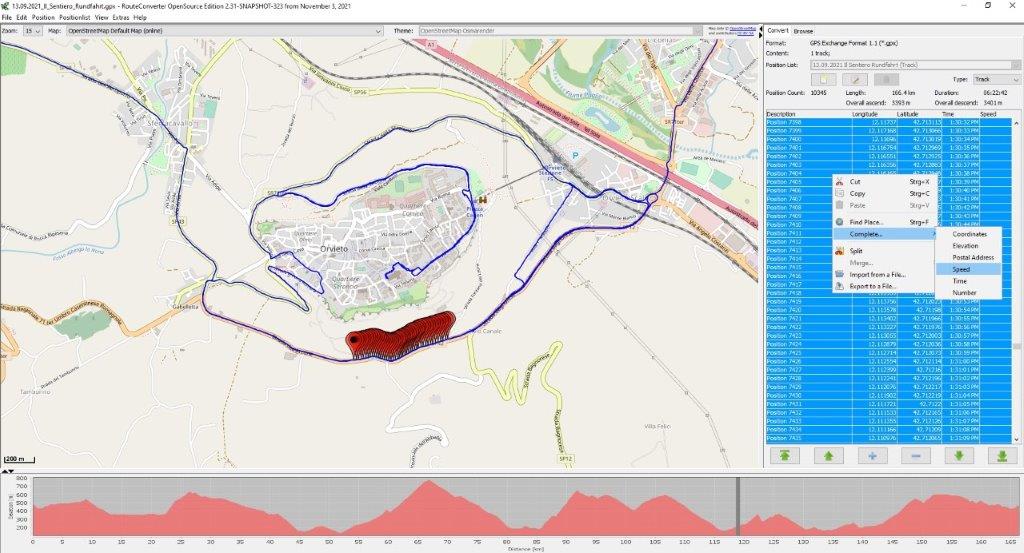Image resolution: width=1024 pixels, height=553 pixels.
Task: Click the blue plus add position button
Action: click(x=872, y=455)
